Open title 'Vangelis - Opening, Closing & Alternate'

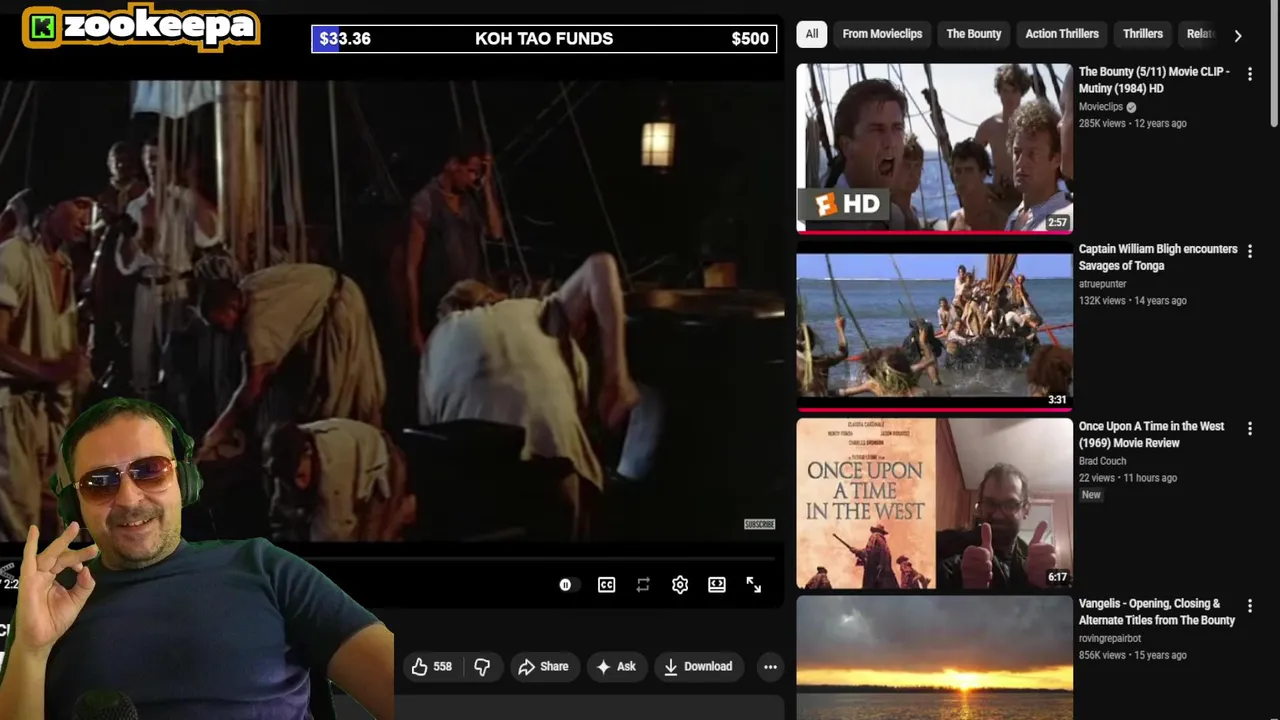tap(1157, 611)
